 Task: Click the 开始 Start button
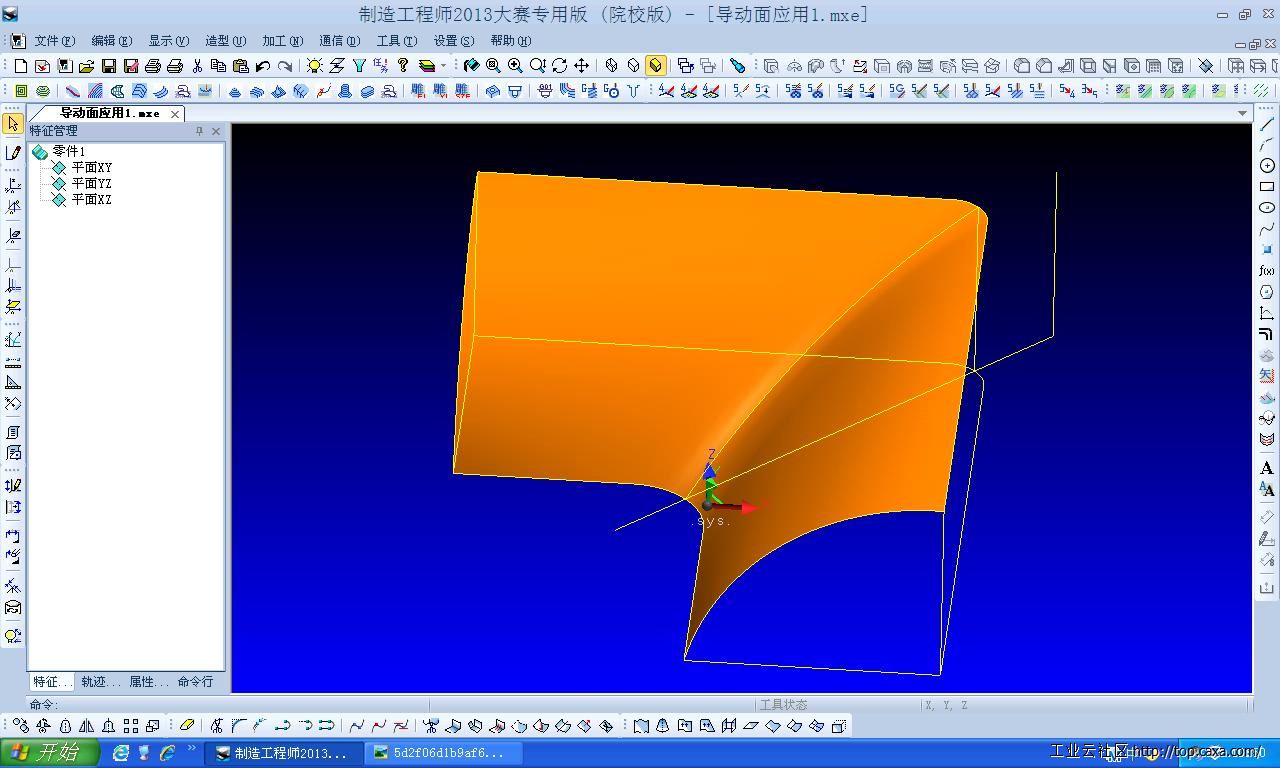50,752
